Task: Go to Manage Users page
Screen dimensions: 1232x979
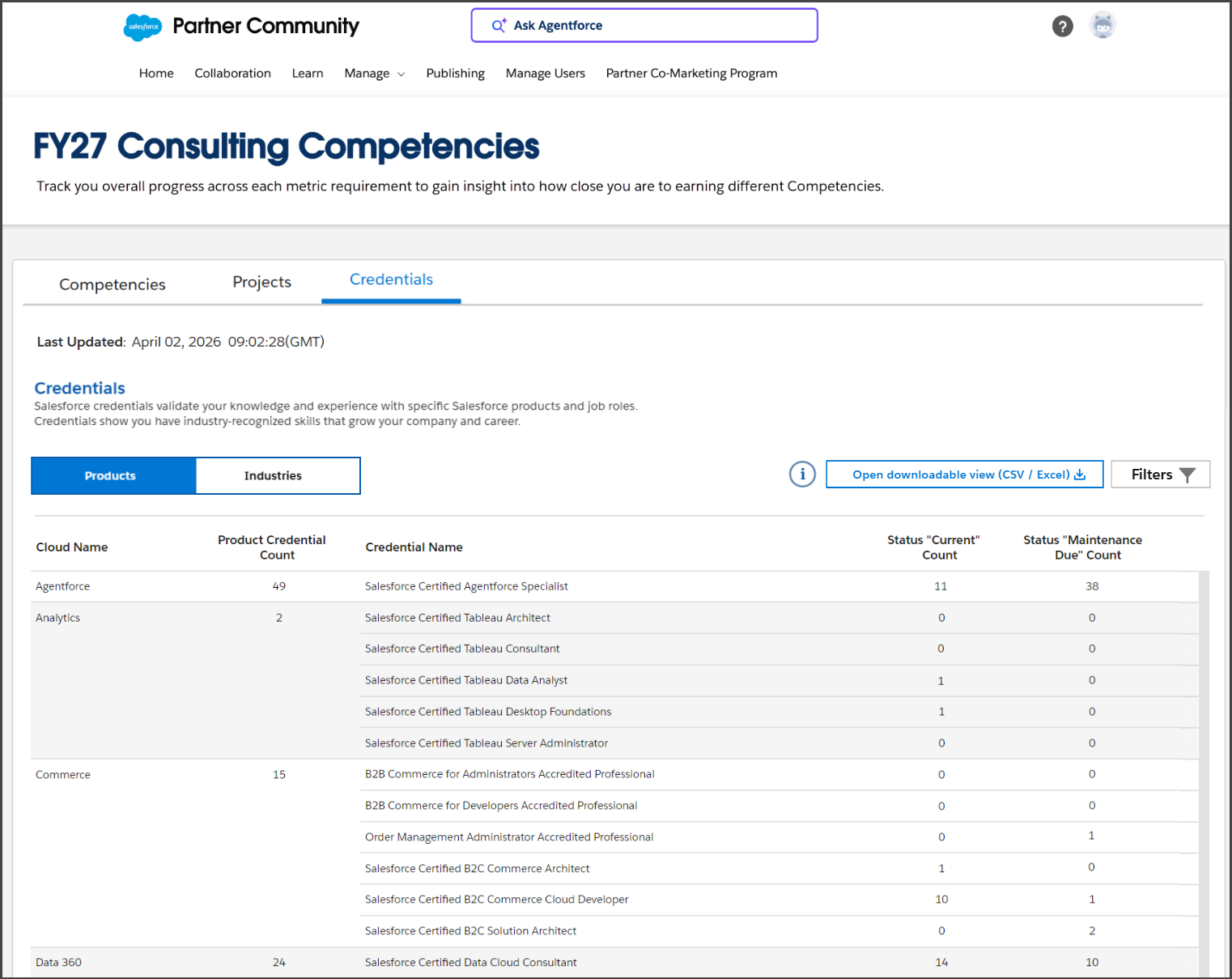Action: click(x=546, y=73)
